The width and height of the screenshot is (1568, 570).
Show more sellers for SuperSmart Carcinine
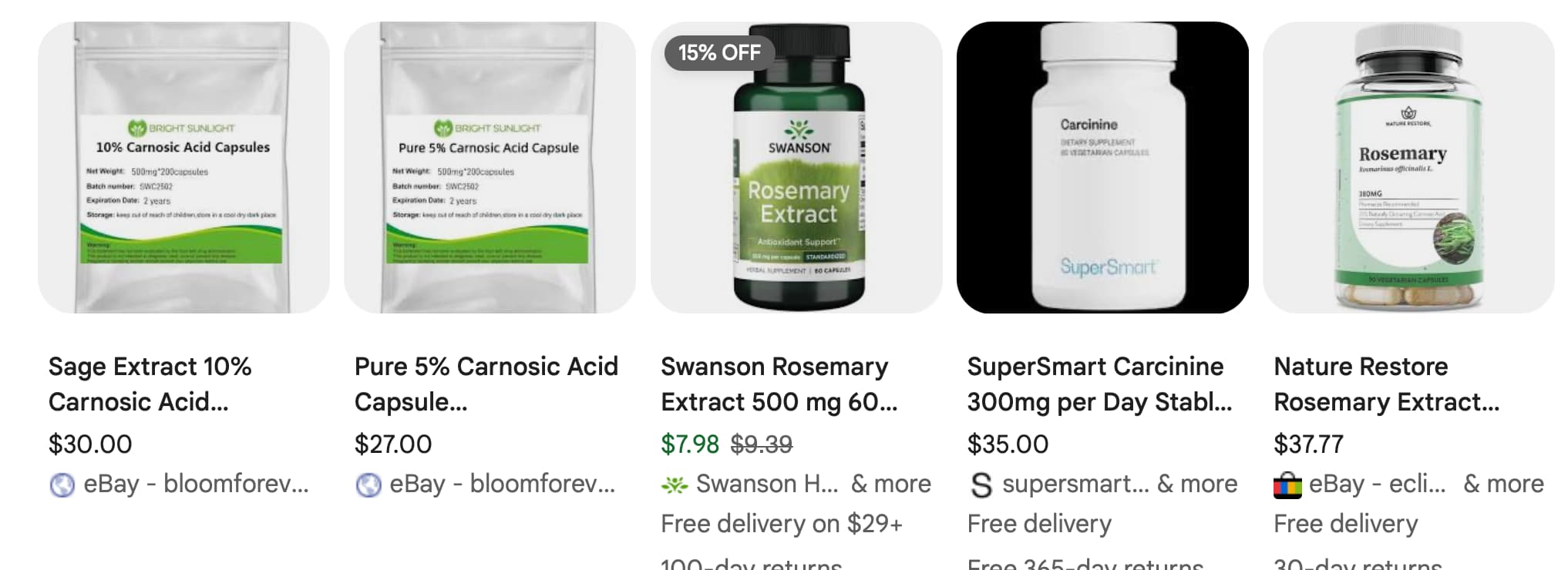(1197, 484)
